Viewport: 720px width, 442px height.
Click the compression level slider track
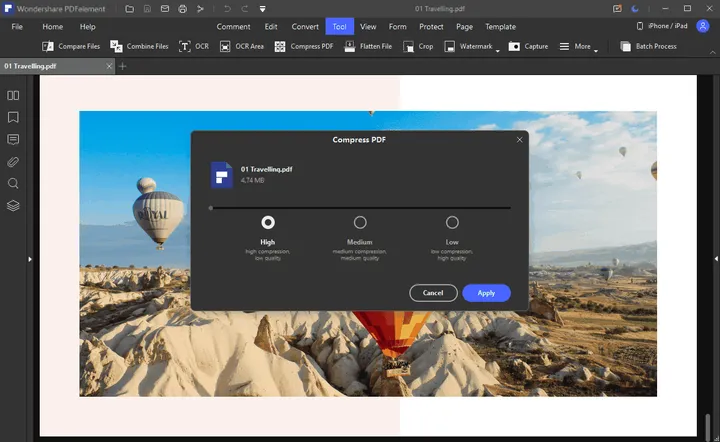[x=360, y=208]
